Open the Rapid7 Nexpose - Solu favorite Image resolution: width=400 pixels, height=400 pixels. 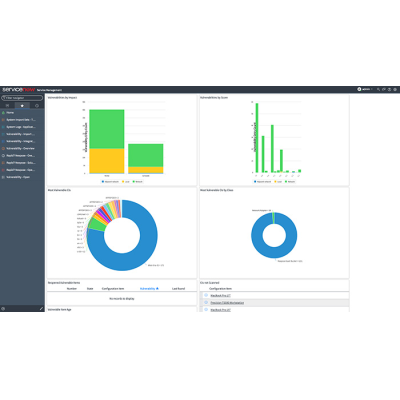coord(21,163)
